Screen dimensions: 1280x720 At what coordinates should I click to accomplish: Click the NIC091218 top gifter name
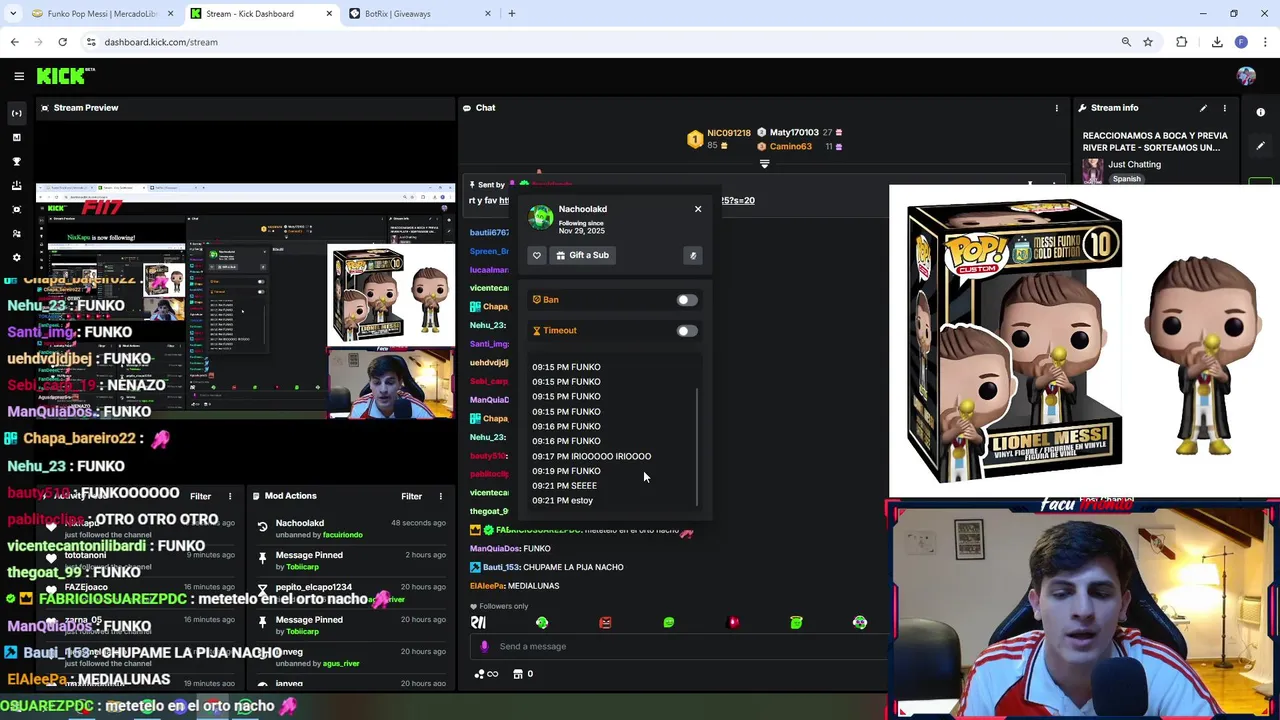[x=728, y=133]
